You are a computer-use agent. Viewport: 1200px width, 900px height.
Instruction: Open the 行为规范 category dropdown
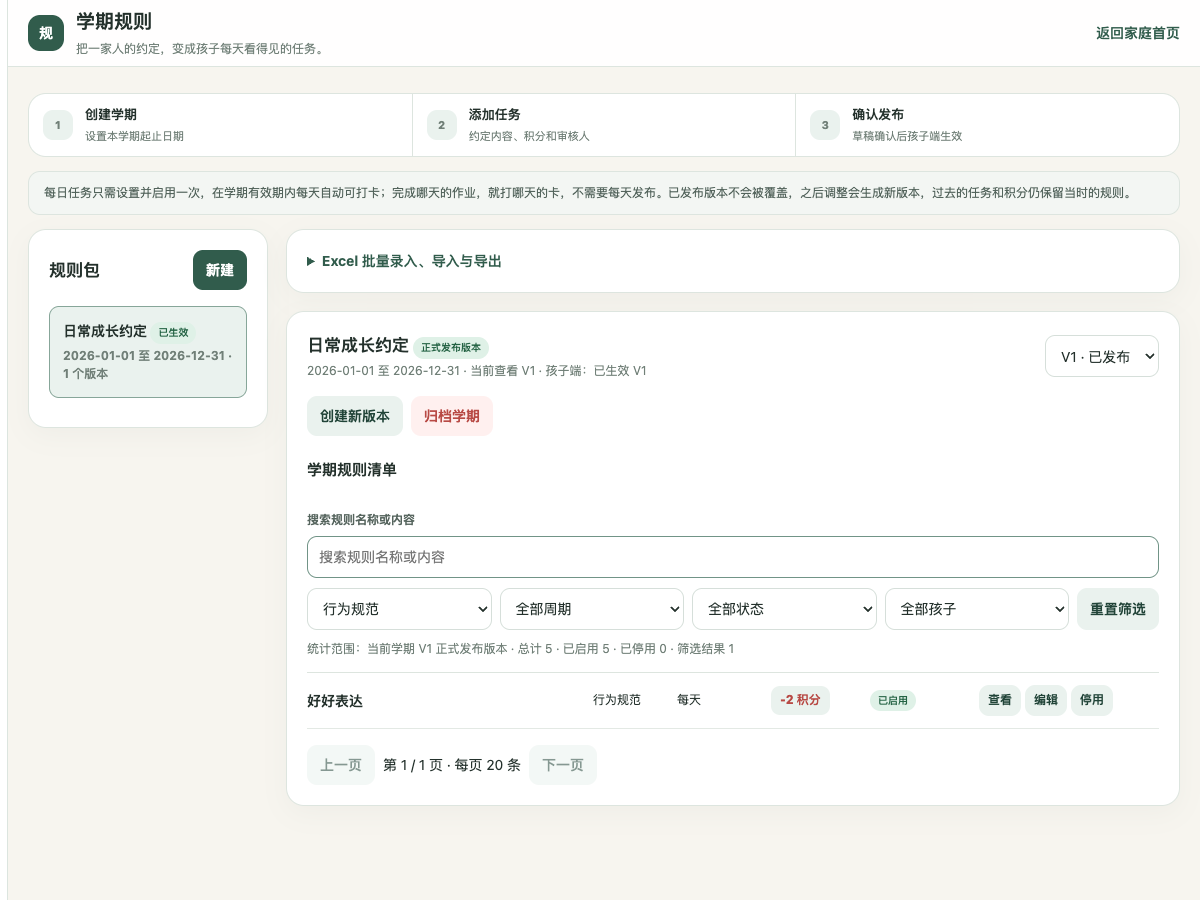click(399, 609)
